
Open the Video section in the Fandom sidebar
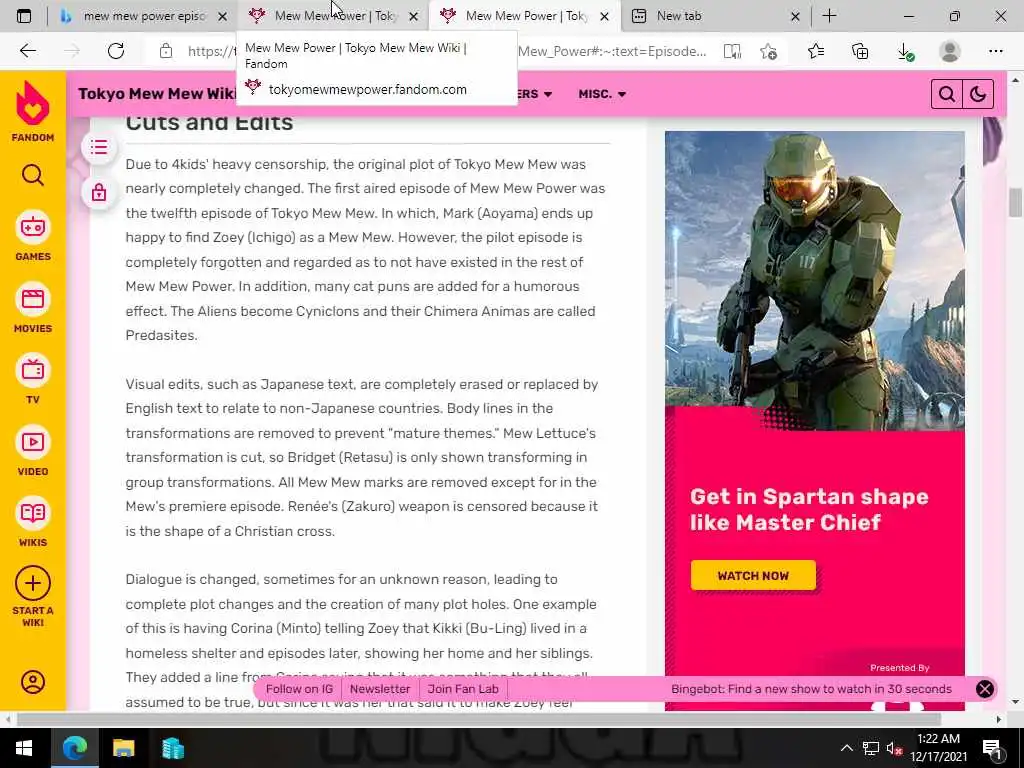tap(33, 451)
